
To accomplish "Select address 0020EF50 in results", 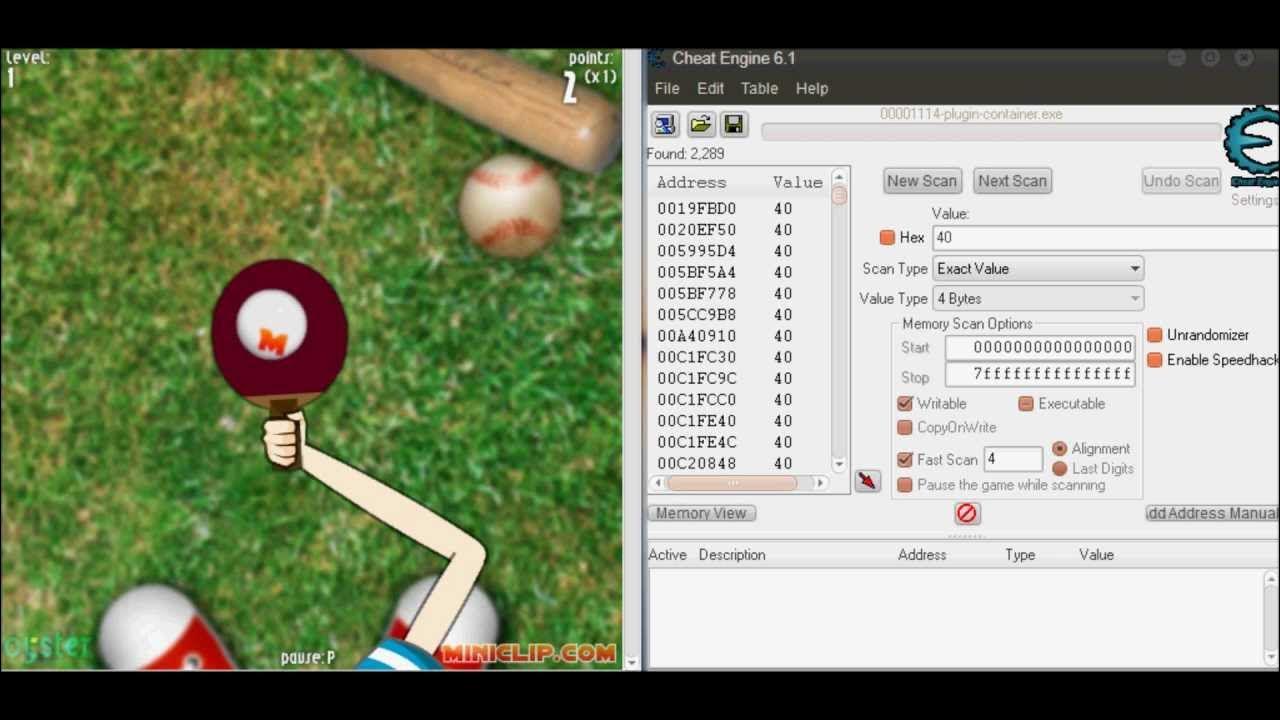I will [696, 230].
